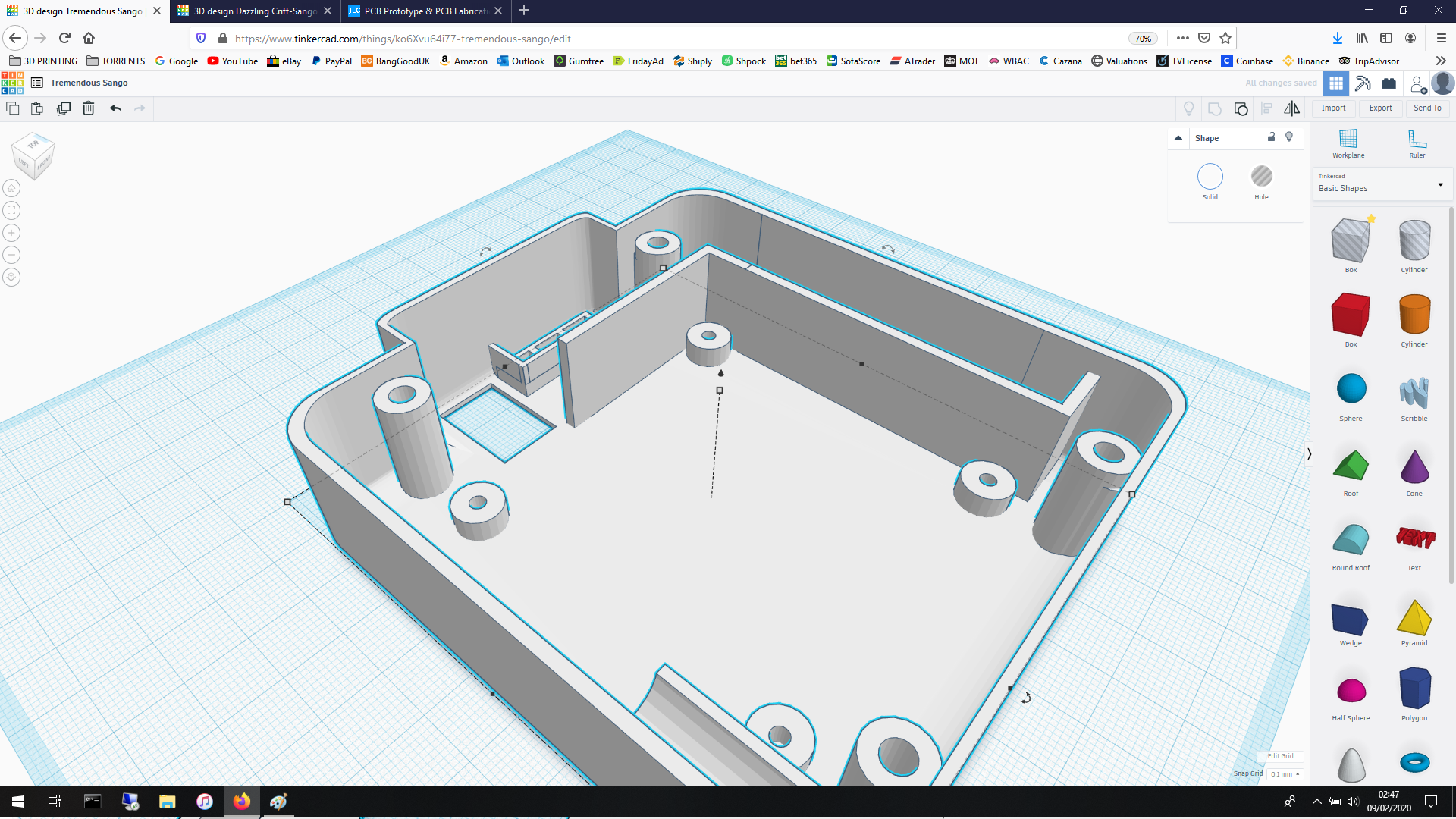1456x819 pixels.
Task: Open the Basic Shapes category dropdown
Action: (x=1380, y=185)
